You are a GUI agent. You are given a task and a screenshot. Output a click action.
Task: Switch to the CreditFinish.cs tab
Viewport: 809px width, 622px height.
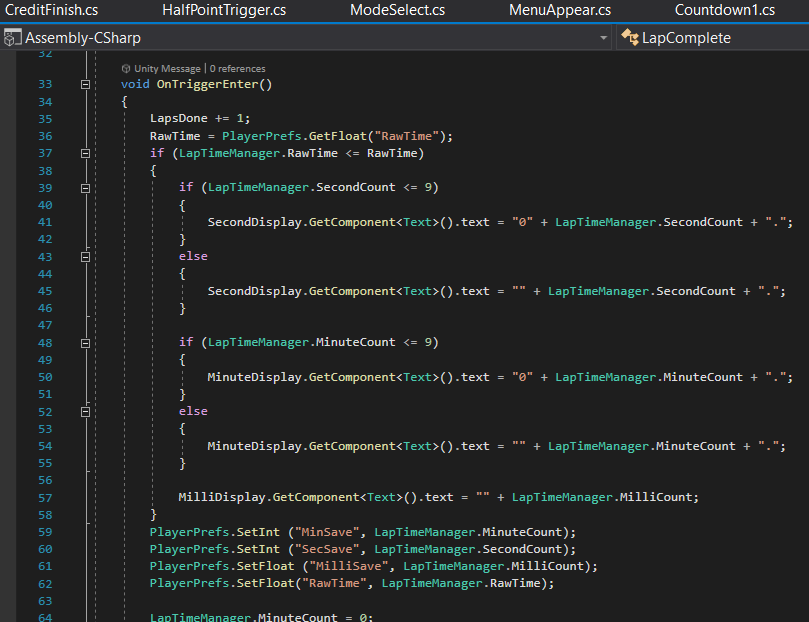click(x=51, y=10)
